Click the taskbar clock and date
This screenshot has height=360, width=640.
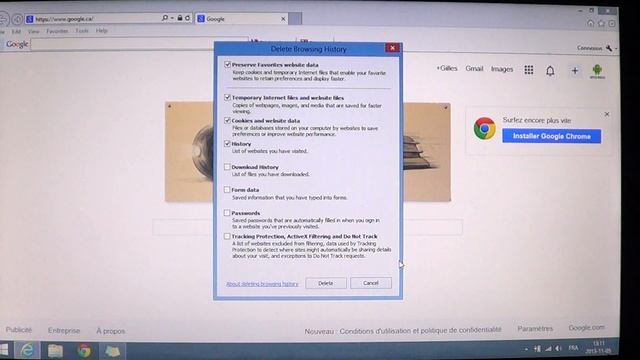tap(598, 347)
